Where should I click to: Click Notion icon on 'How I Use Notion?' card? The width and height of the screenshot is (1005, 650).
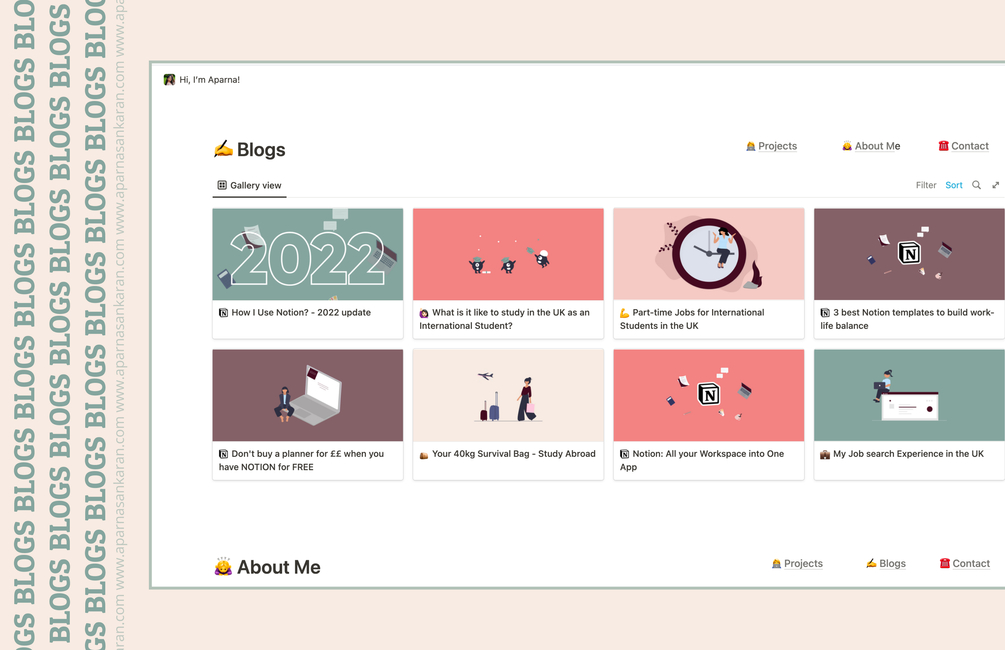point(223,312)
